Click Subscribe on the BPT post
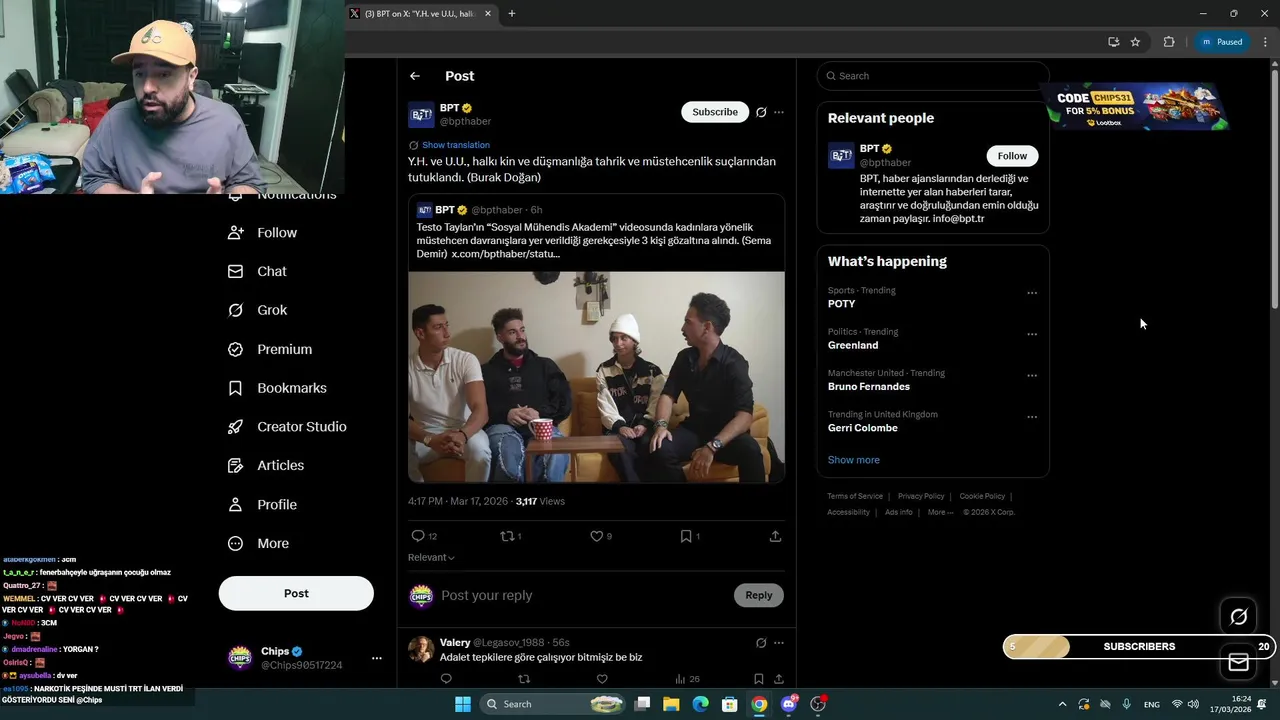 [715, 112]
